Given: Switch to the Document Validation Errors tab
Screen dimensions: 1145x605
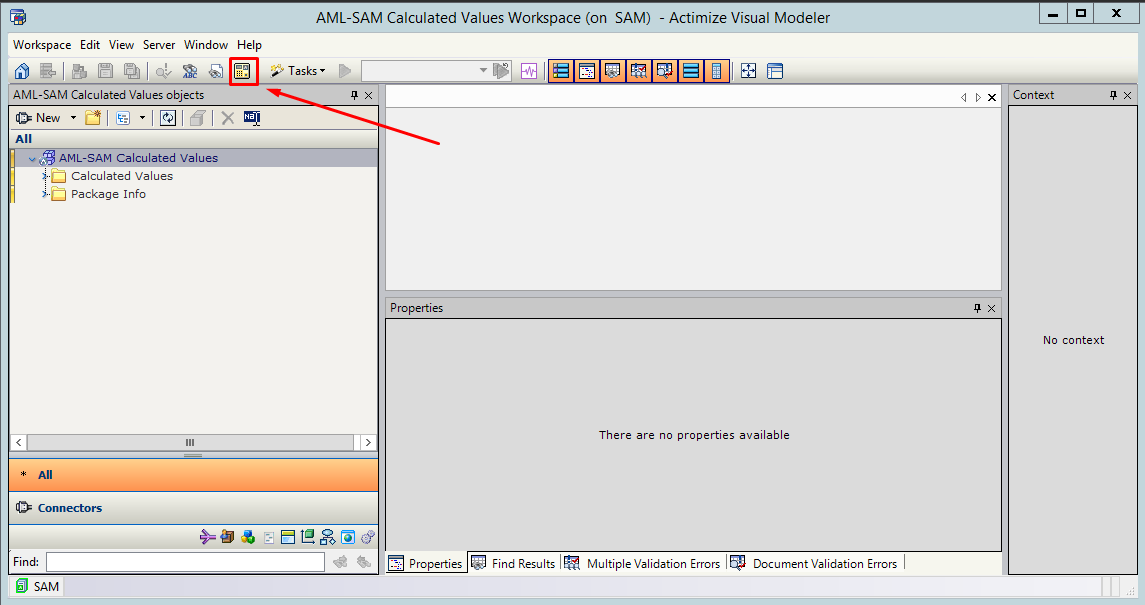Looking at the screenshot, I should point(815,563).
